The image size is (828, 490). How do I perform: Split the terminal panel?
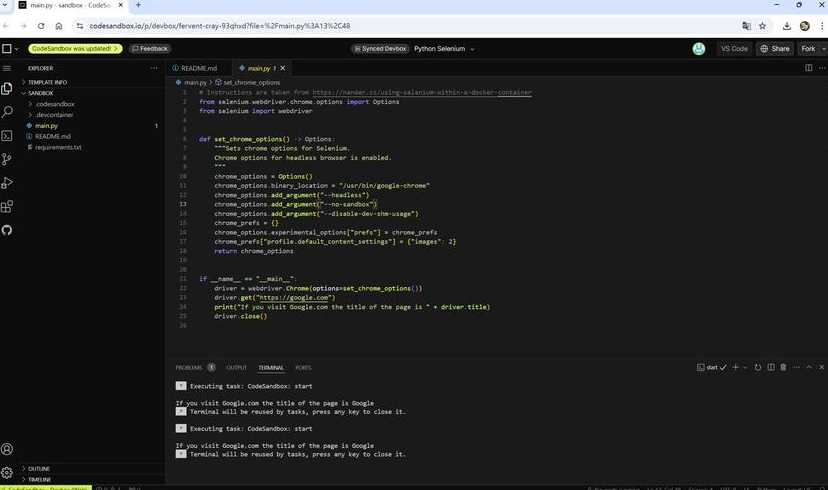(x=771, y=367)
